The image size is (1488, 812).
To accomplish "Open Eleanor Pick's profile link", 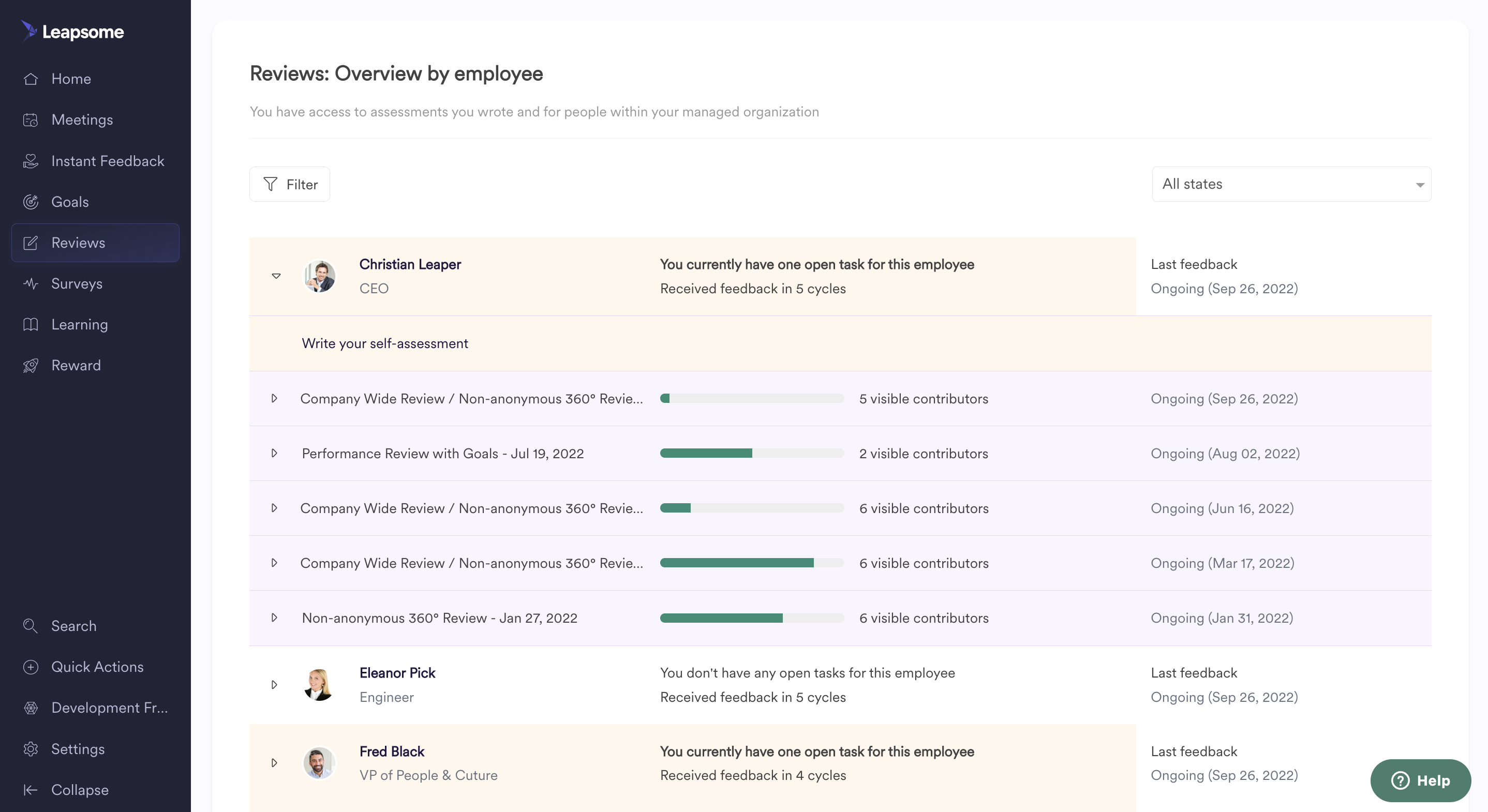I will (397, 673).
